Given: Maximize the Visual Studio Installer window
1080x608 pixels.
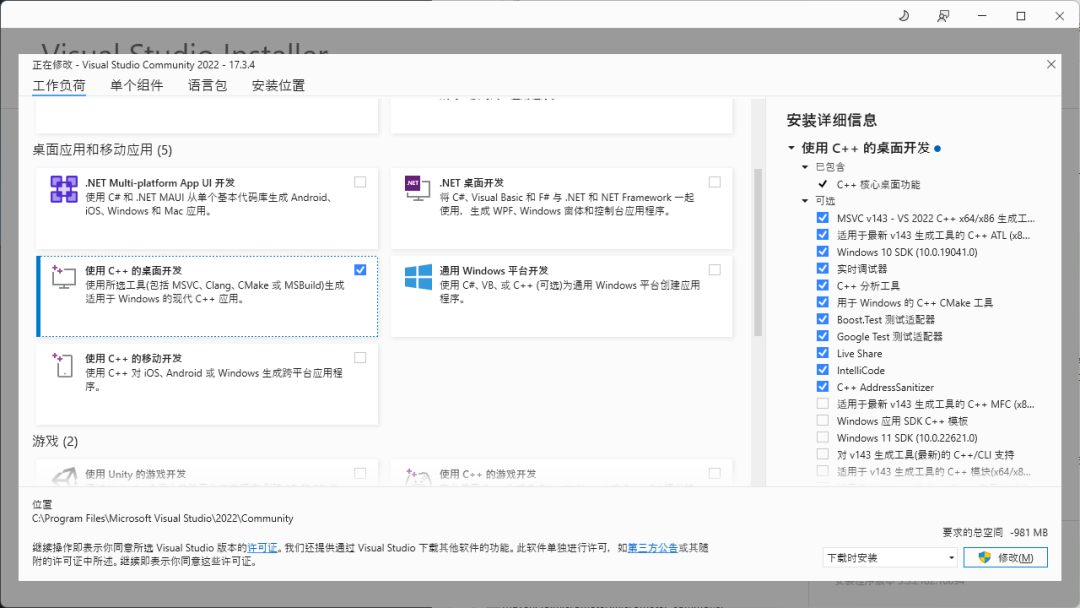Looking at the screenshot, I should click(1021, 16).
